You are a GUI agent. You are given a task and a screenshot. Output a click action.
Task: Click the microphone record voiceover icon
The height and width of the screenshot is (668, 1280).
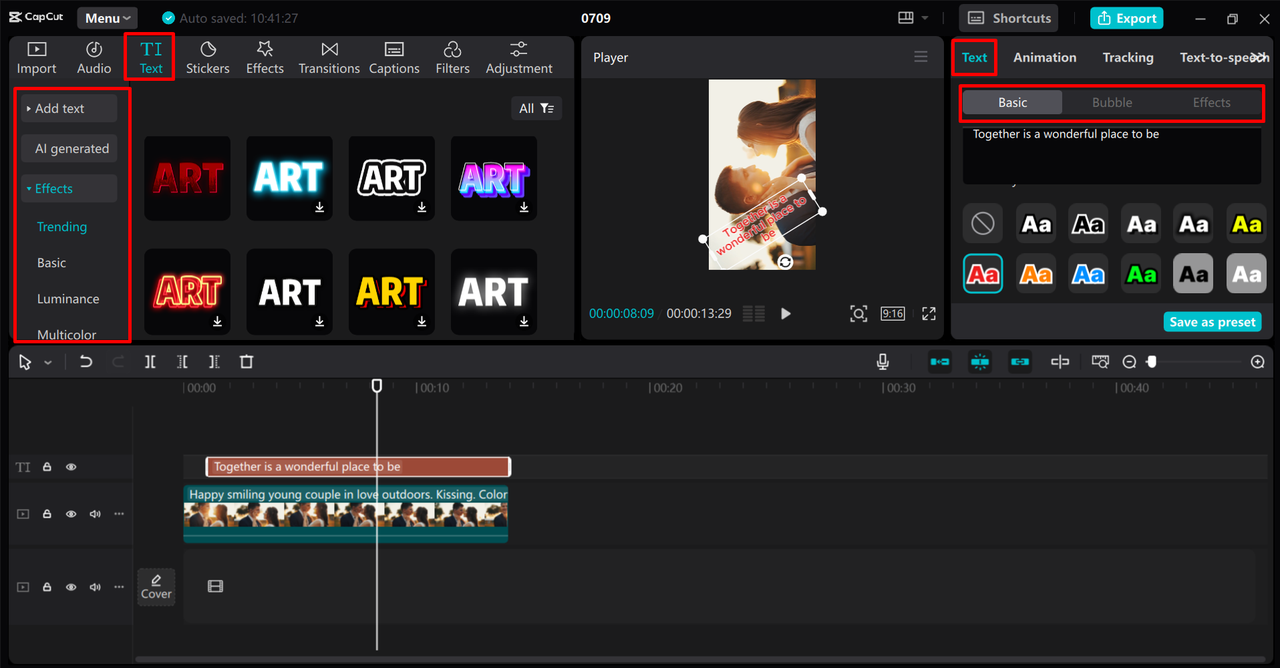coord(883,362)
